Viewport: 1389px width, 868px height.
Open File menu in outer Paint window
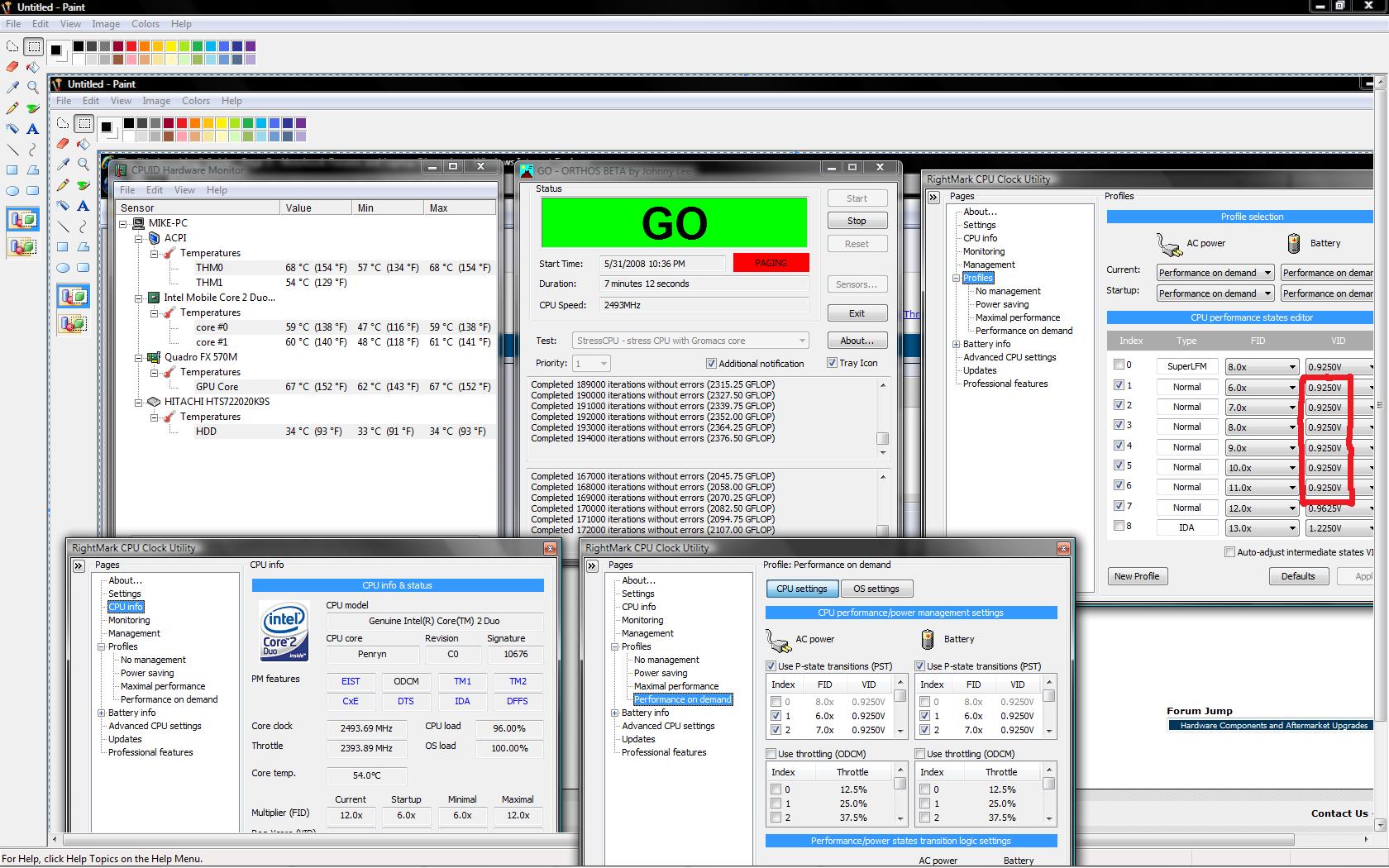tap(13, 24)
